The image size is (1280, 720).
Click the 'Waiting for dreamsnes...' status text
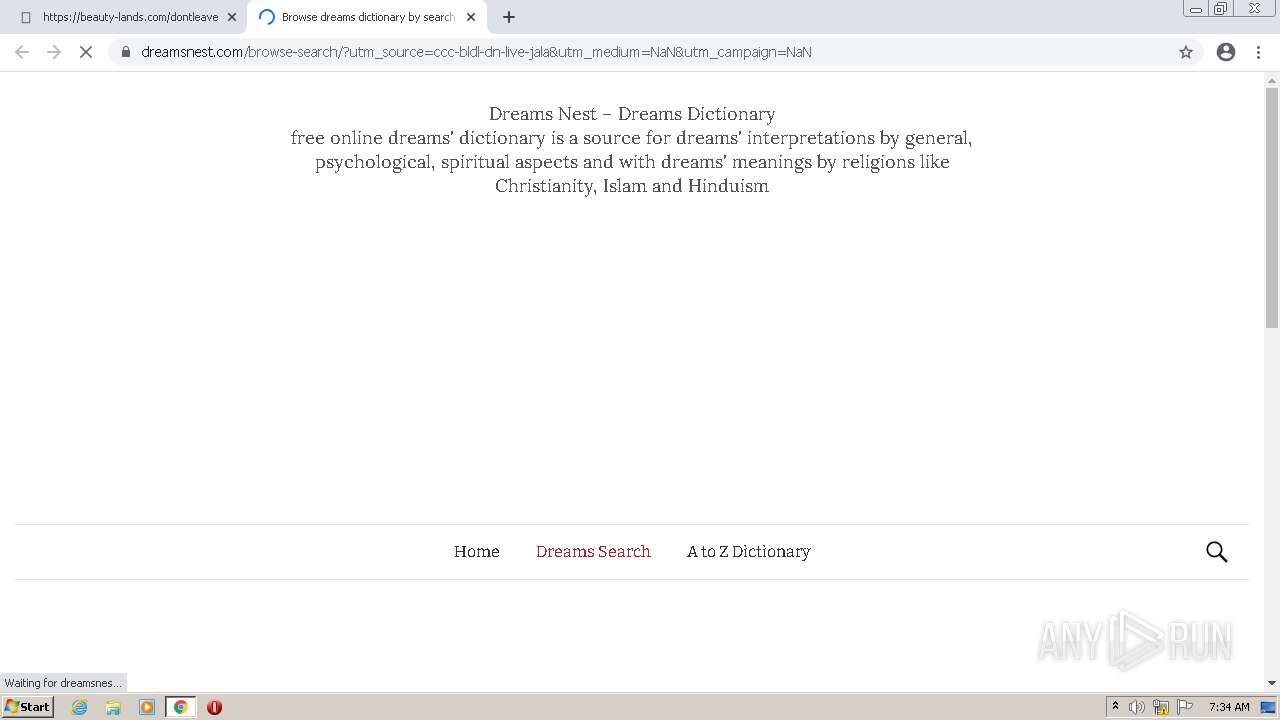(62, 683)
